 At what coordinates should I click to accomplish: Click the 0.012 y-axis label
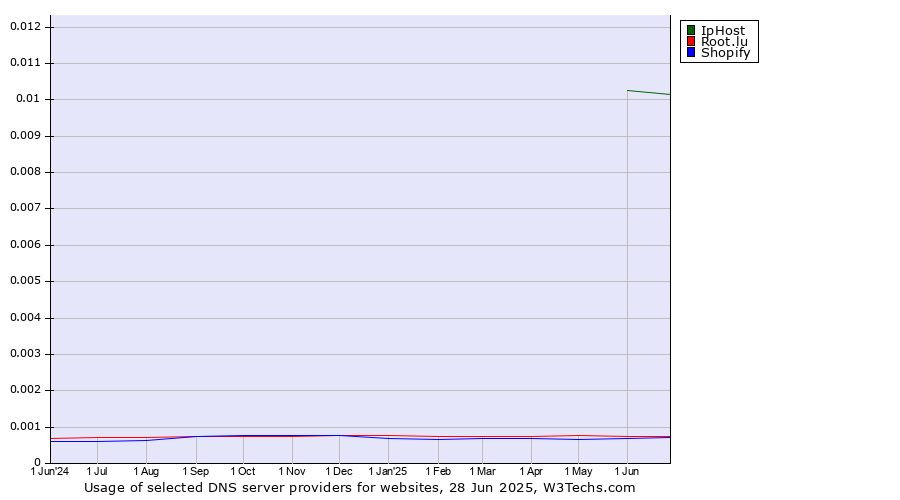click(25, 26)
